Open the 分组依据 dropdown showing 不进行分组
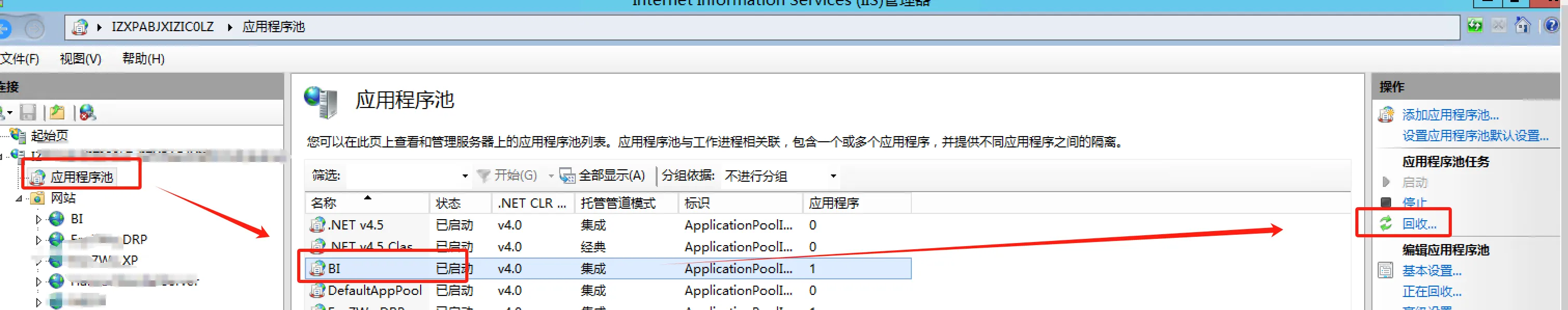Image resolution: width=1568 pixels, height=310 pixels. (x=832, y=176)
